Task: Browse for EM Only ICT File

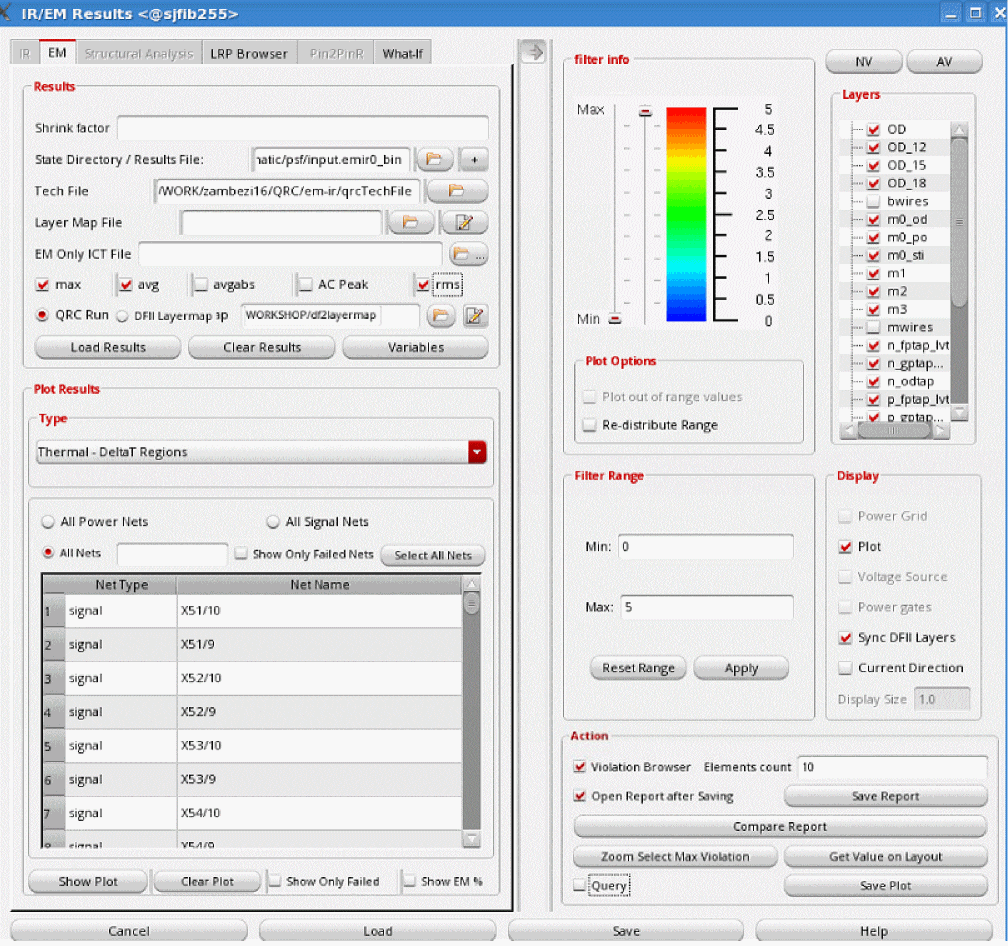Action: click(x=467, y=254)
